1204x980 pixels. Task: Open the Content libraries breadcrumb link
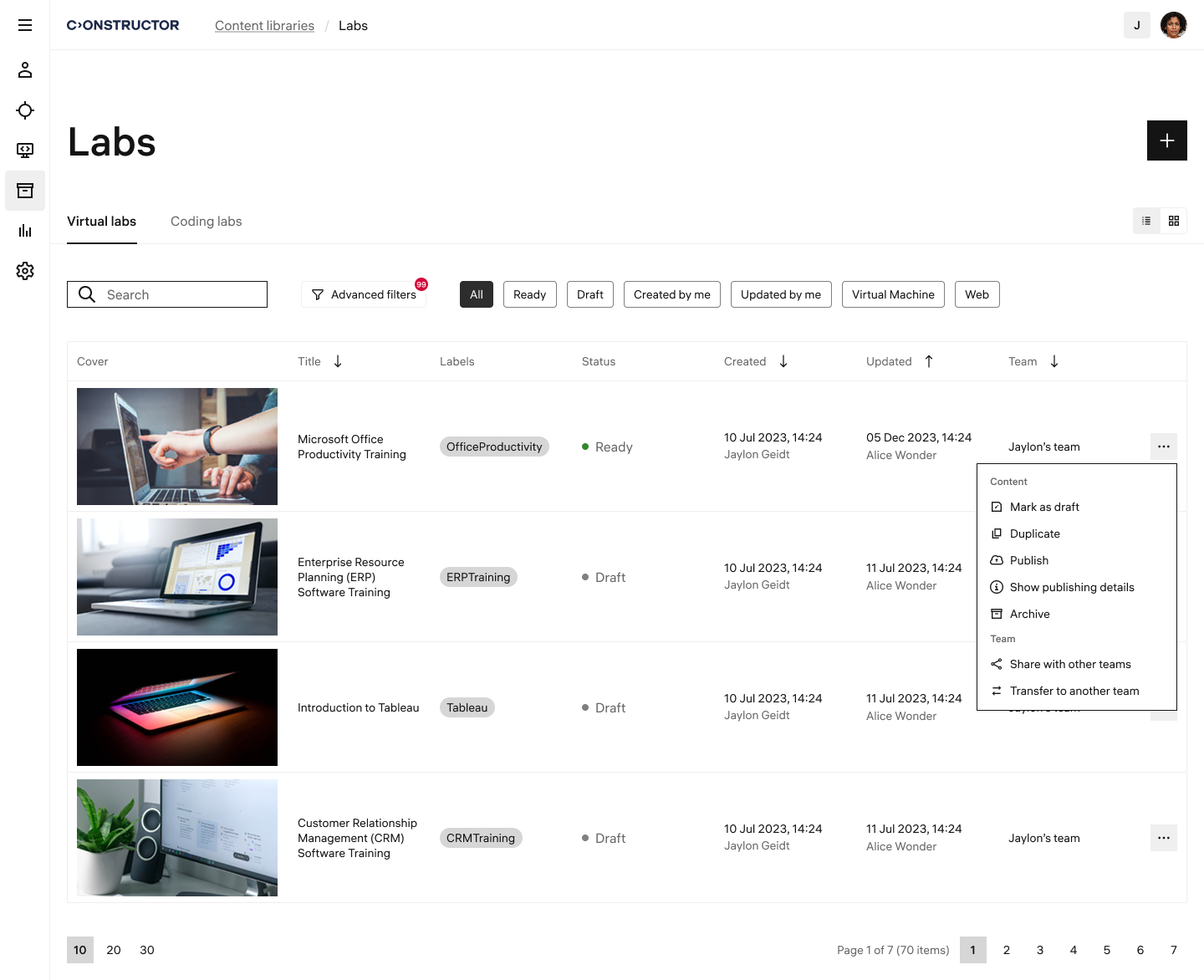(x=264, y=25)
